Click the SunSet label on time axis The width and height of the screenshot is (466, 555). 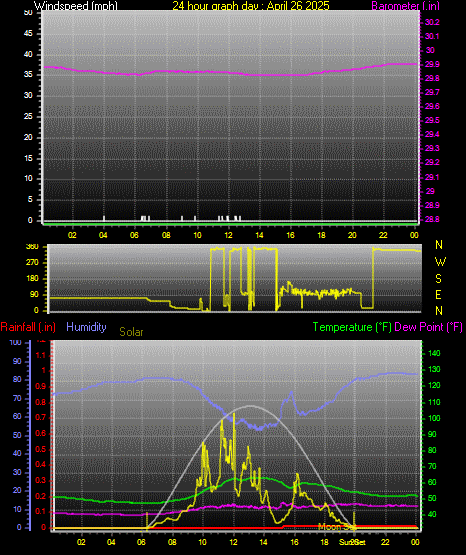(352, 542)
